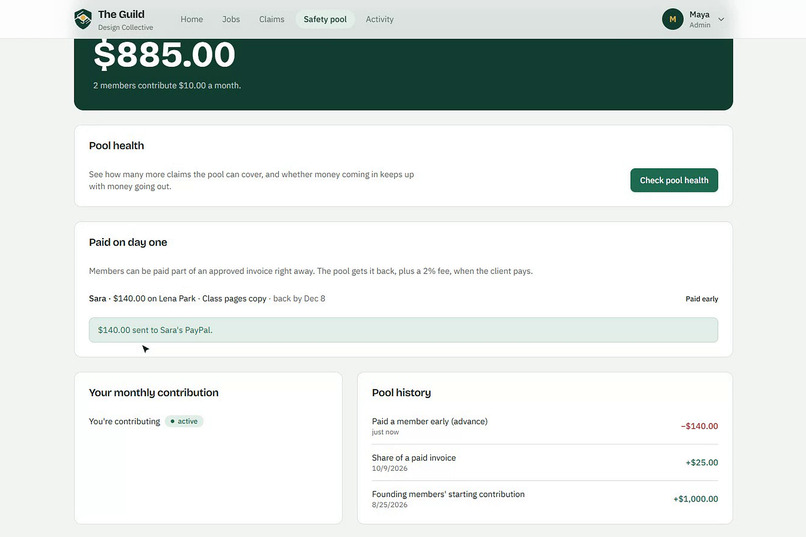Click the Pool health heading
Screen dimensions: 806x537
(x=116, y=145)
